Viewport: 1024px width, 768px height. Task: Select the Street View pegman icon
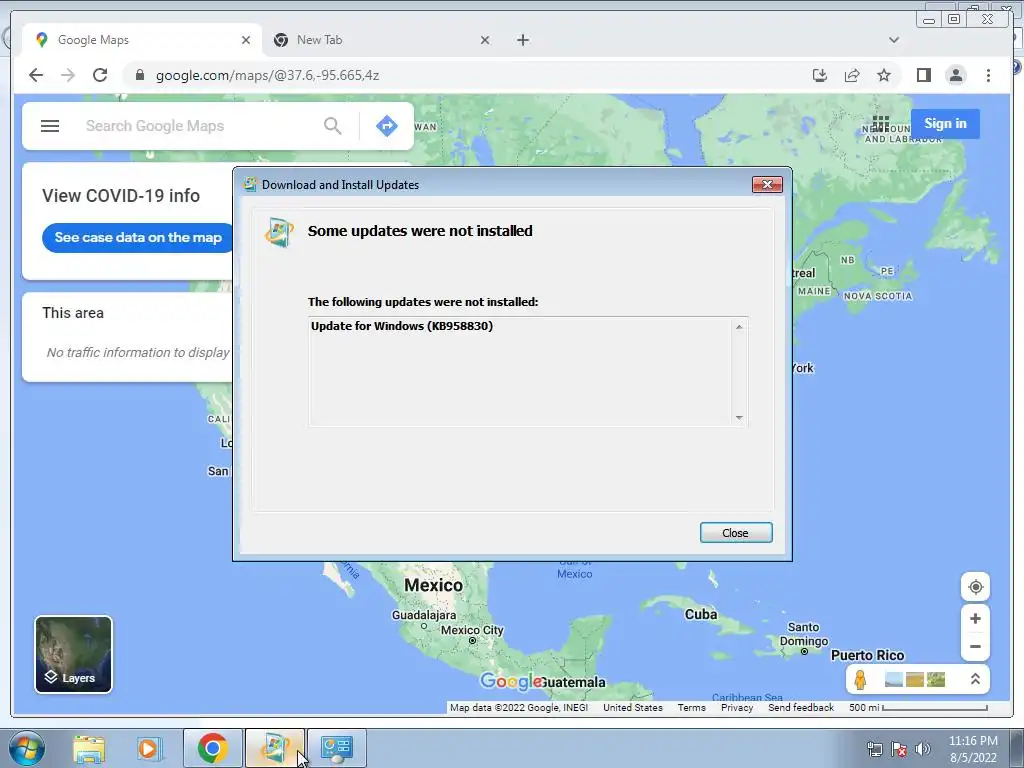click(860, 680)
